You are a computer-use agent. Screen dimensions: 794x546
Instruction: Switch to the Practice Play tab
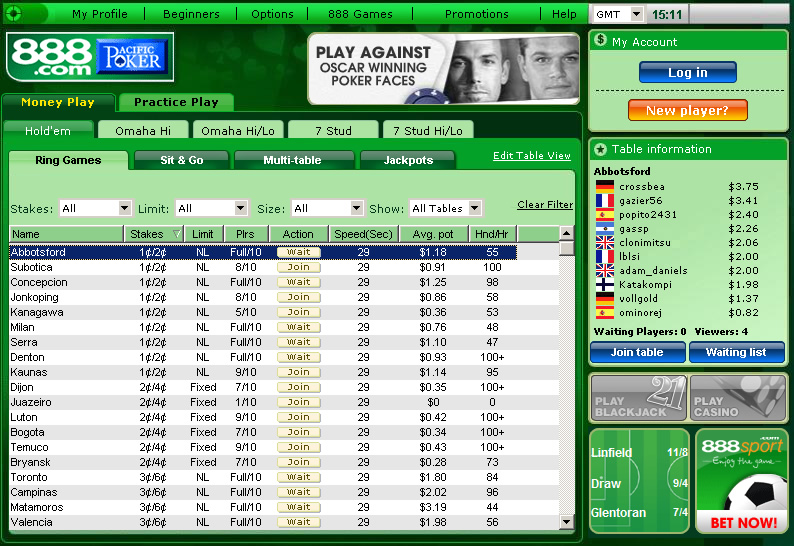(x=176, y=102)
